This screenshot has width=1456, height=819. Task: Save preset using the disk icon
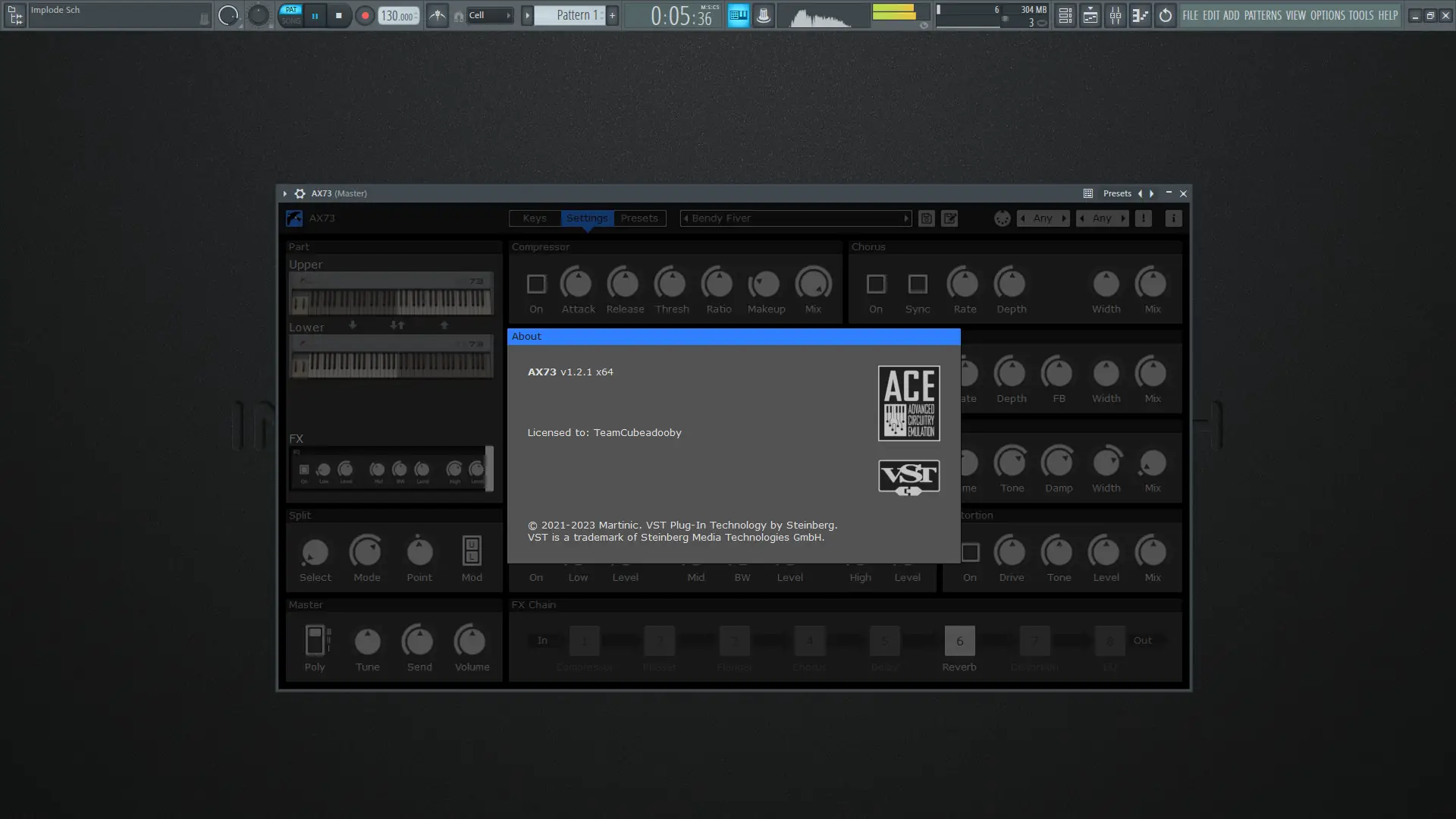pyautogui.click(x=926, y=218)
